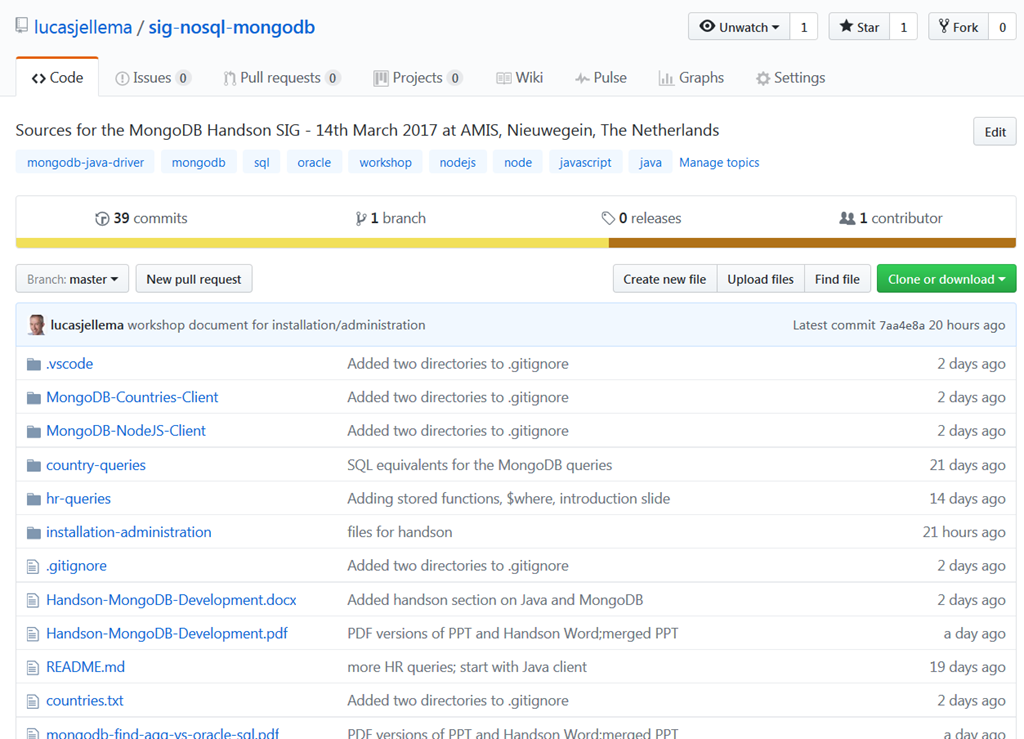
Task: Fork the repository using Fork button
Action: click(958, 27)
